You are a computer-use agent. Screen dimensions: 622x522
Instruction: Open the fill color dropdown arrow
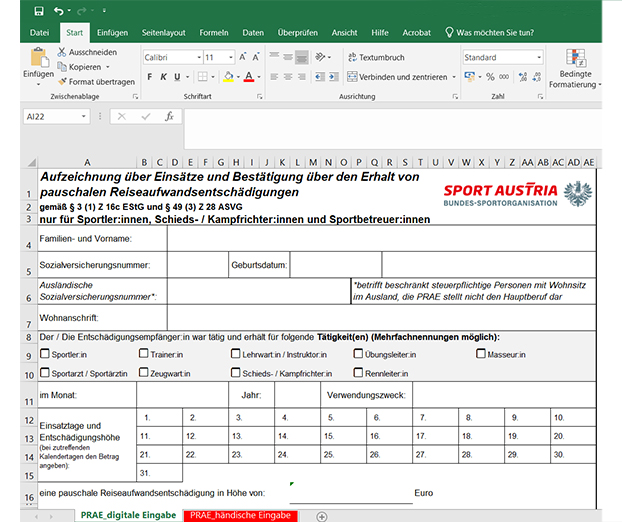[238, 77]
